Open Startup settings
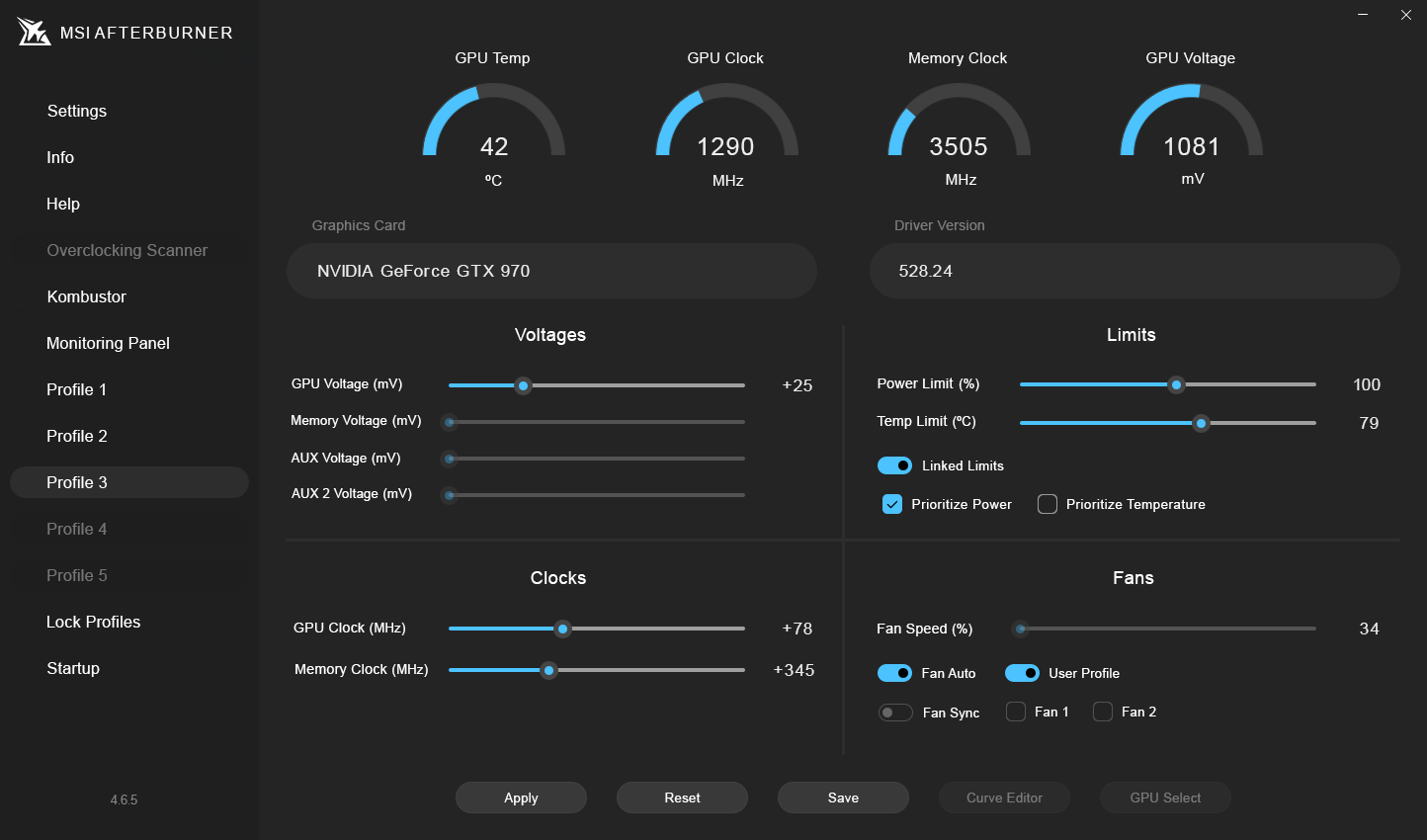Screen dimensions: 1427x840 (x=72, y=668)
